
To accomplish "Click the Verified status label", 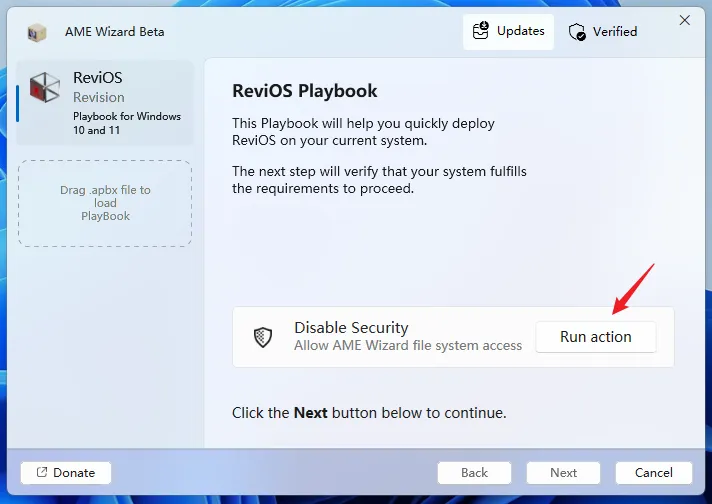I will point(615,32).
